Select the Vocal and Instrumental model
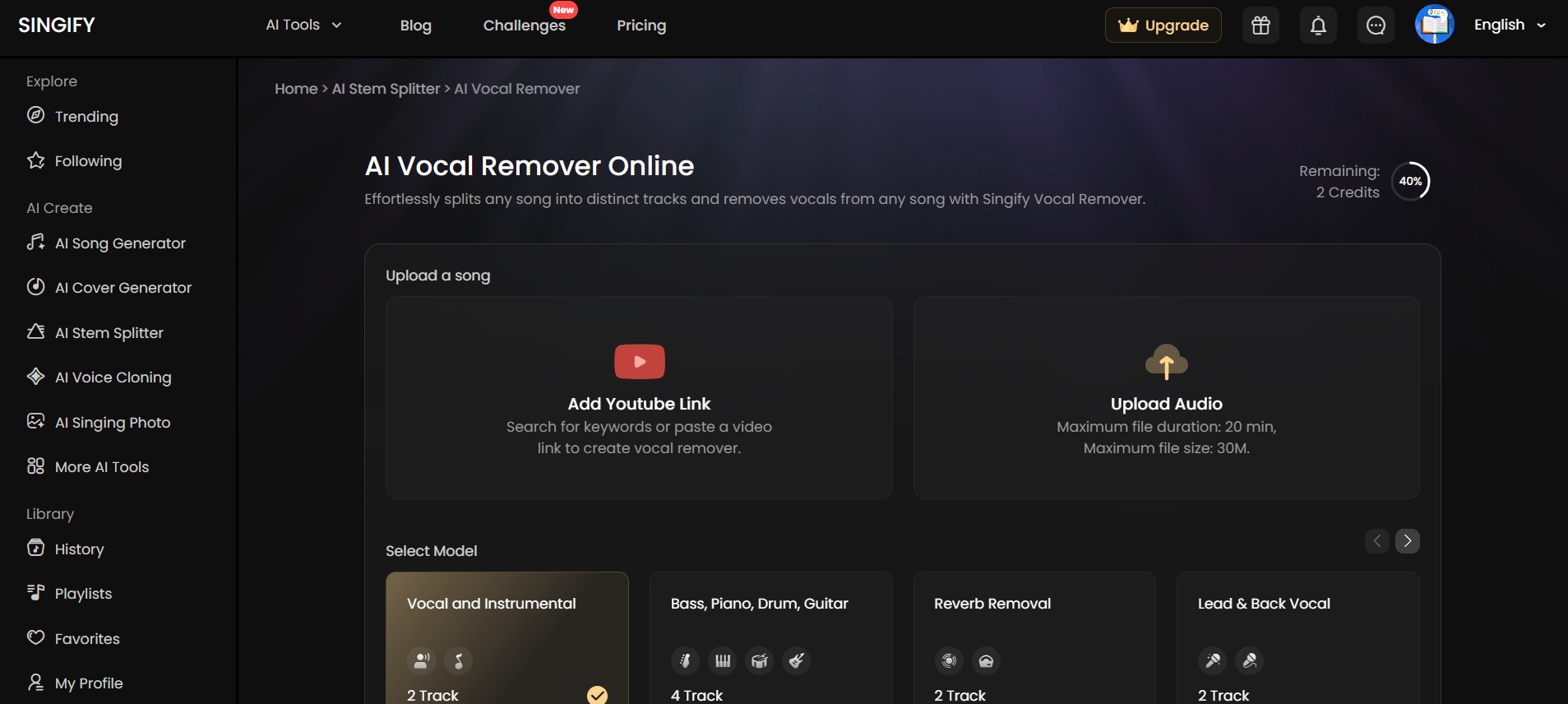The width and height of the screenshot is (1568, 704). pyautogui.click(x=507, y=638)
